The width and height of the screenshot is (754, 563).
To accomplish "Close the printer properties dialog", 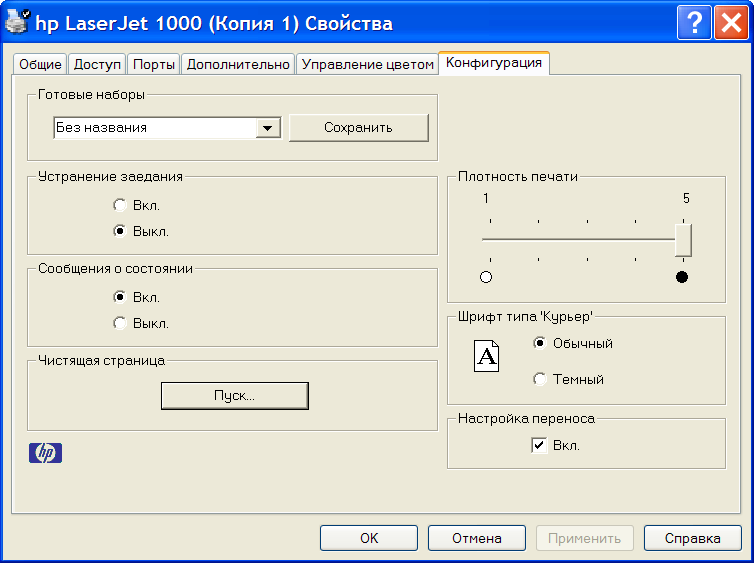I will pos(731,22).
